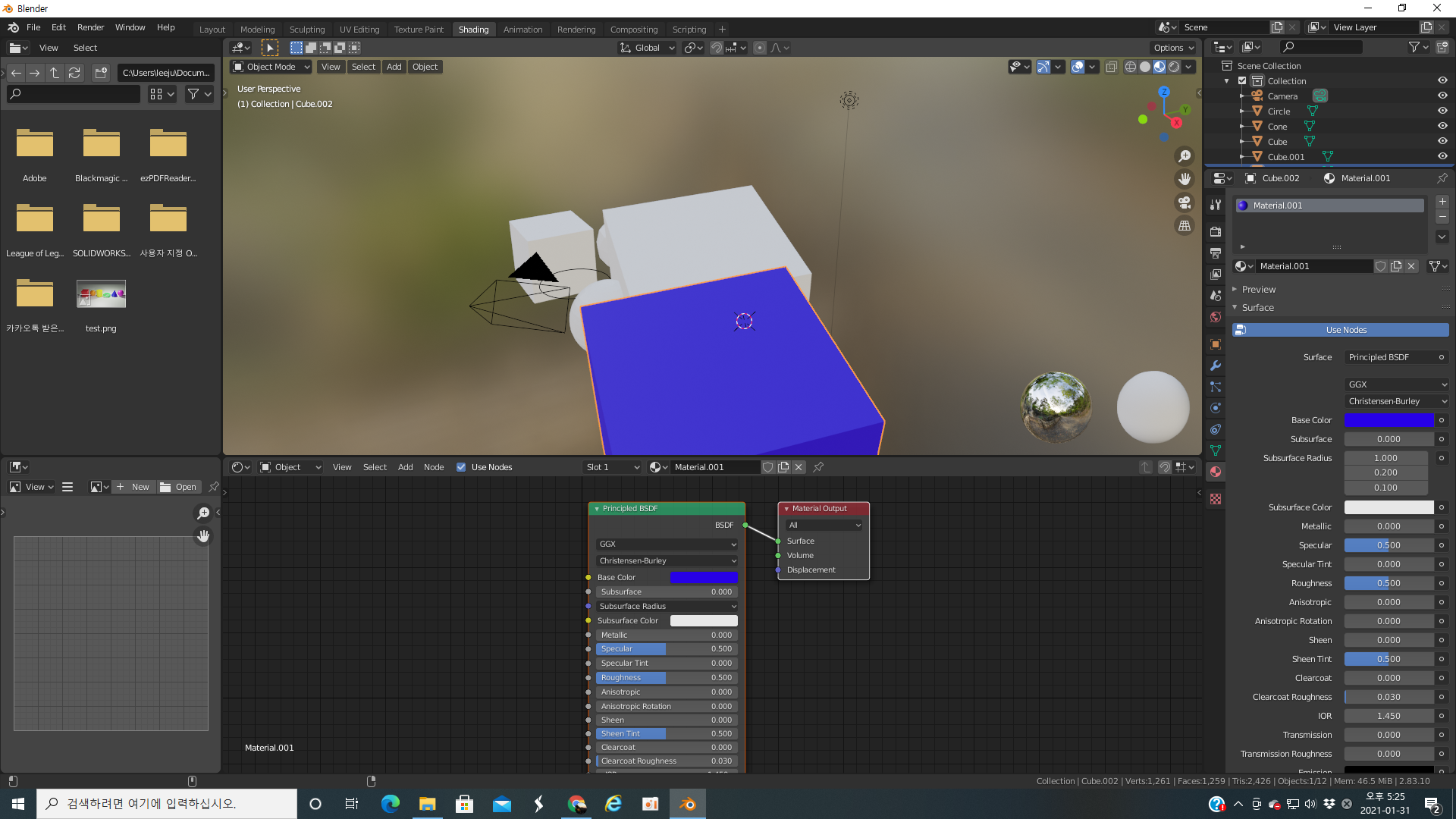Open the Slot 1 dropdown
Viewport: 1456px width, 819px height.
tap(612, 467)
